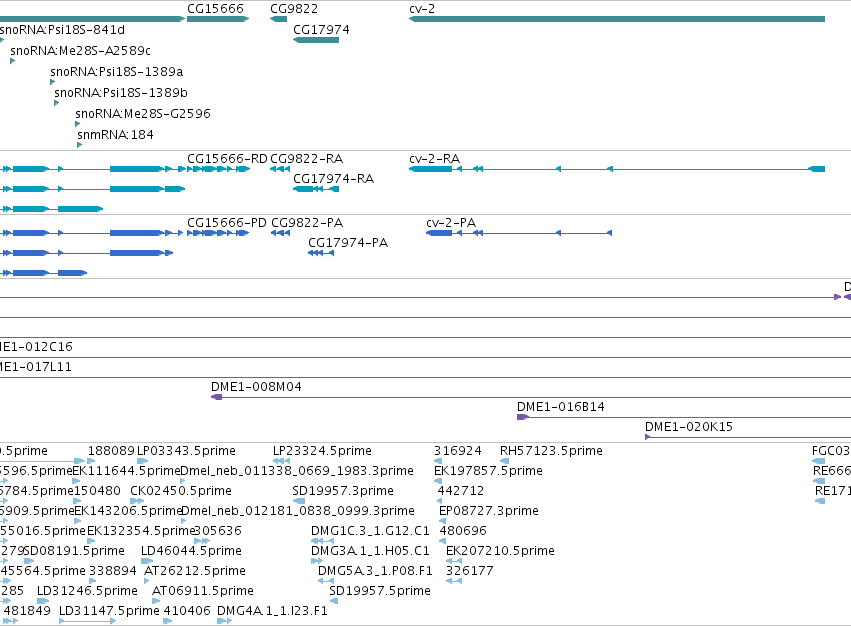Select the CG9822 gene label
Image resolution: width=851 pixels, height=626 pixels.
(x=294, y=9)
